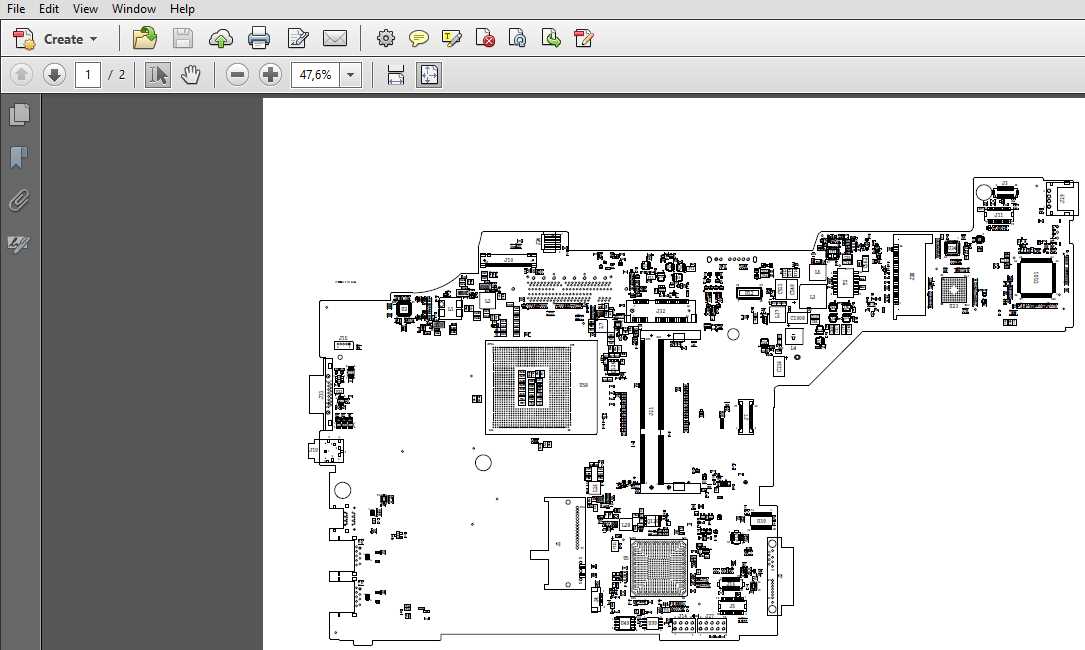1085x650 pixels.
Task: Zoom in with the plus button
Action: (271, 75)
